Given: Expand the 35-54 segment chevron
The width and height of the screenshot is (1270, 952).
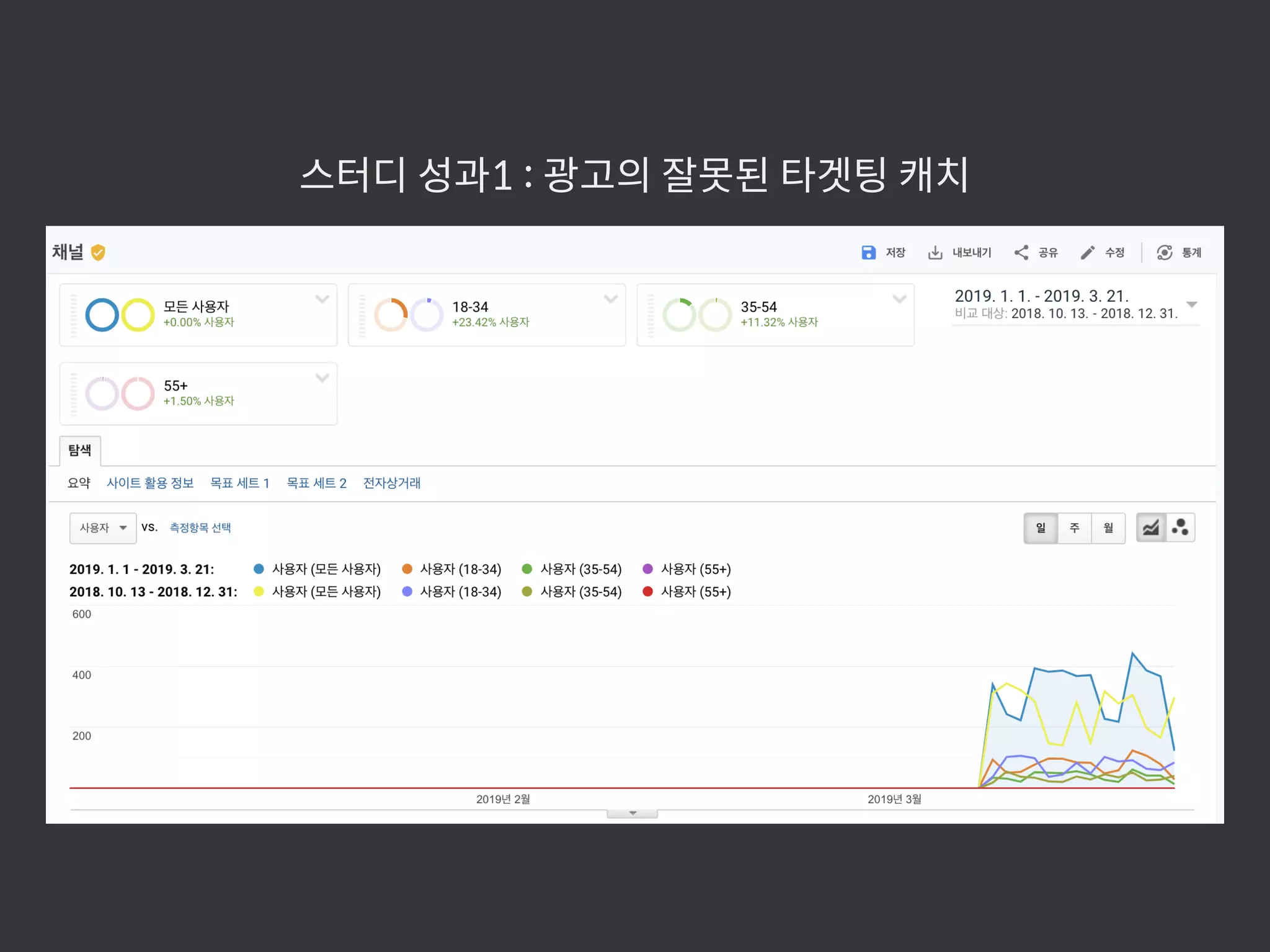Looking at the screenshot, I should (x=899, y=299).
